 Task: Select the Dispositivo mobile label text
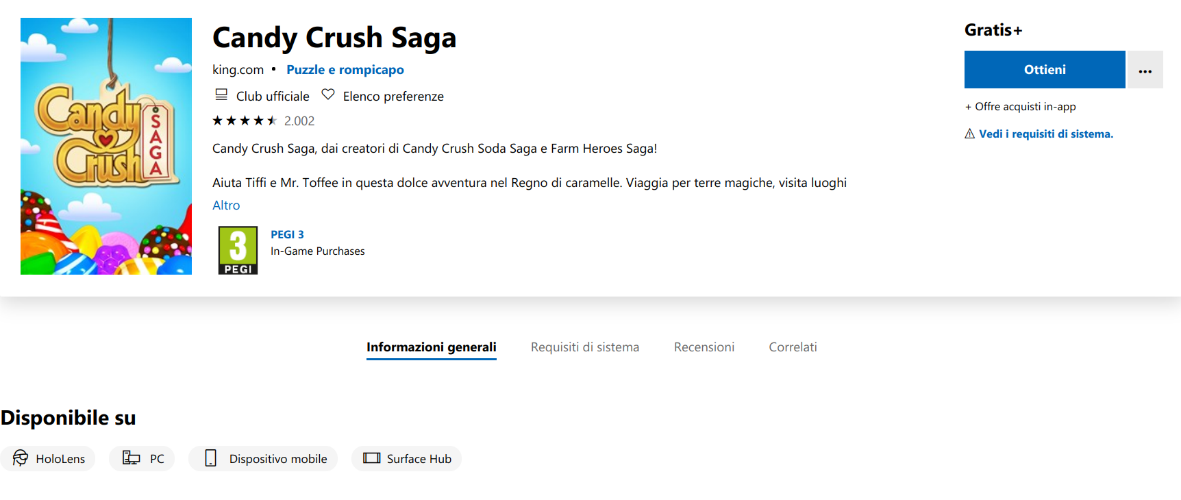(x=278, y=459)
